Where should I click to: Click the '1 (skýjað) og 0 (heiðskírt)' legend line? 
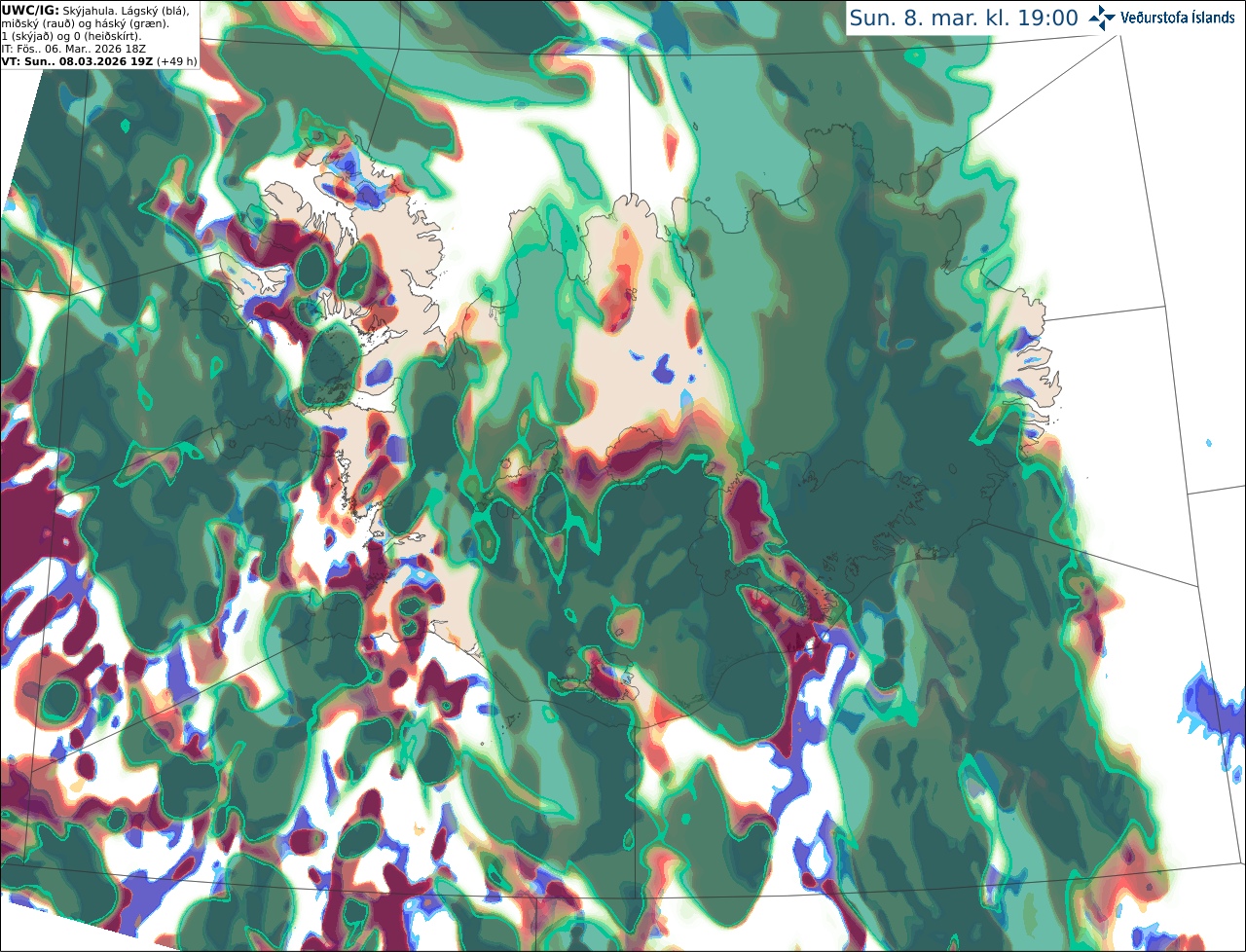pos(71,35)
